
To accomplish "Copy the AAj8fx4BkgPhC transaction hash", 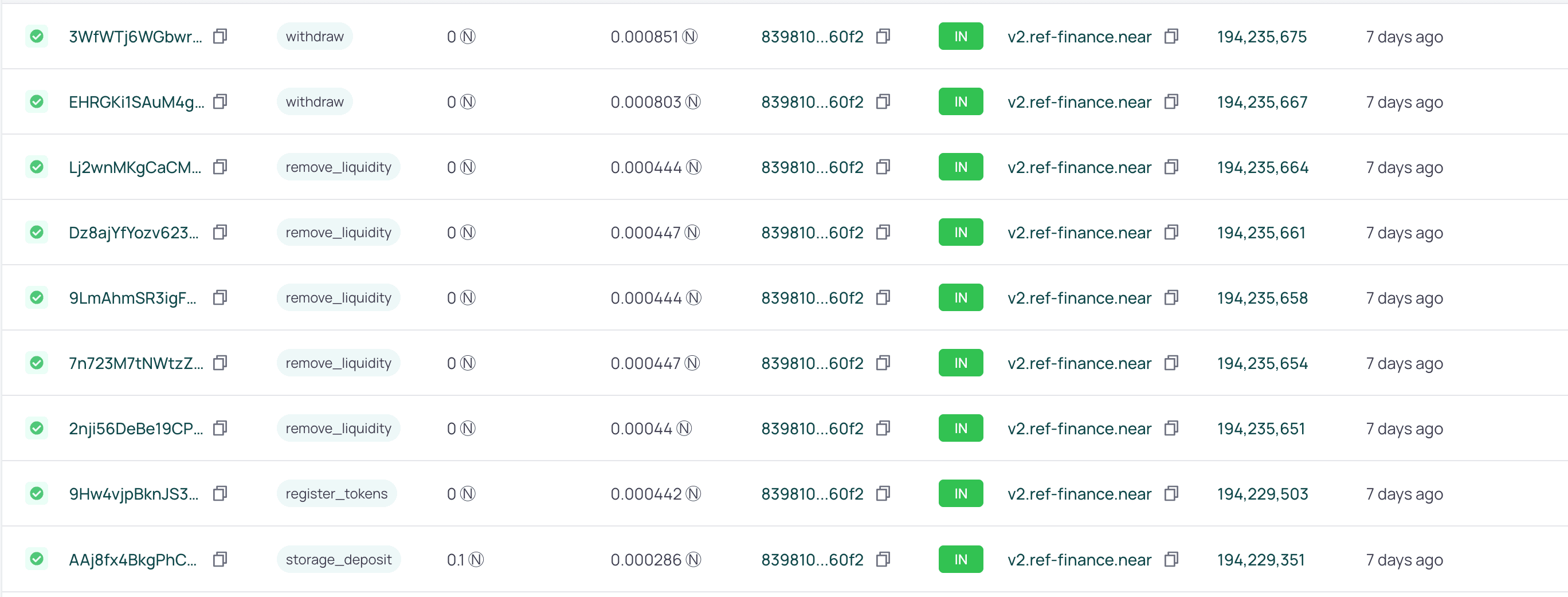I will tap(219, 559).
